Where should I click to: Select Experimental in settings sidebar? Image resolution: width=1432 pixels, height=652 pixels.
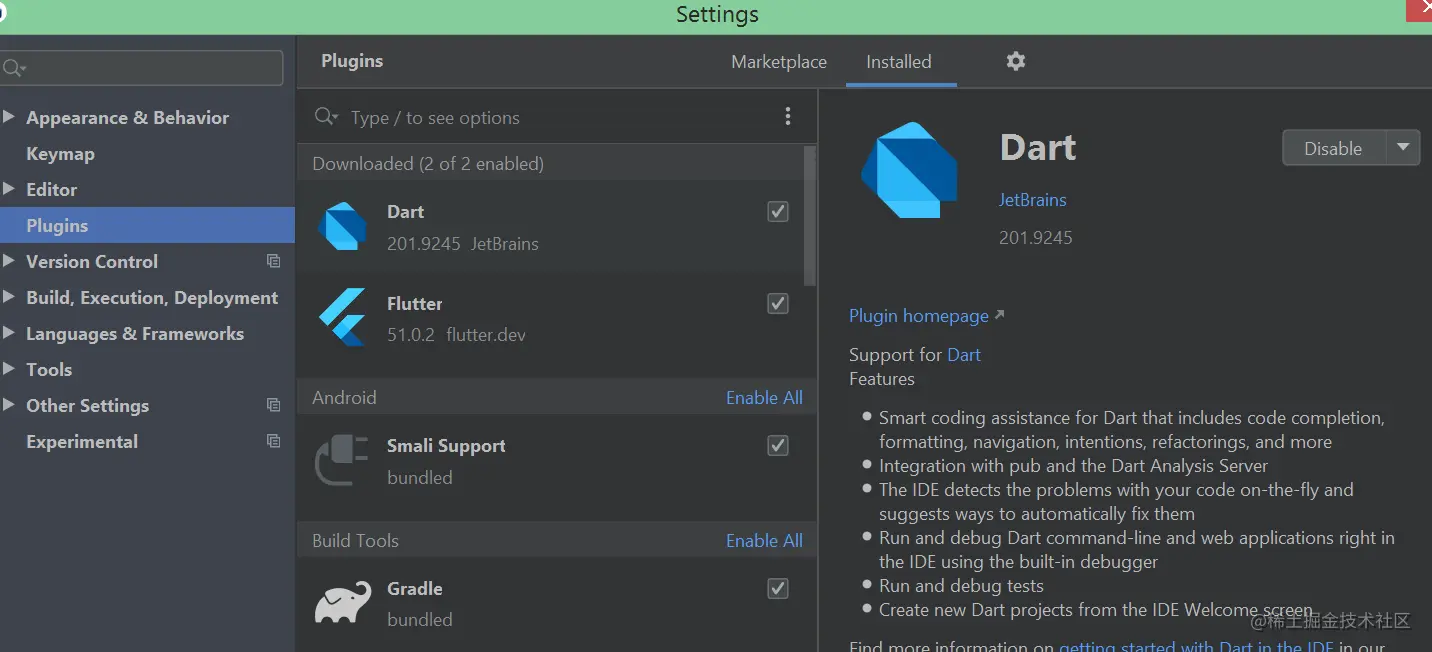(82, 442)
